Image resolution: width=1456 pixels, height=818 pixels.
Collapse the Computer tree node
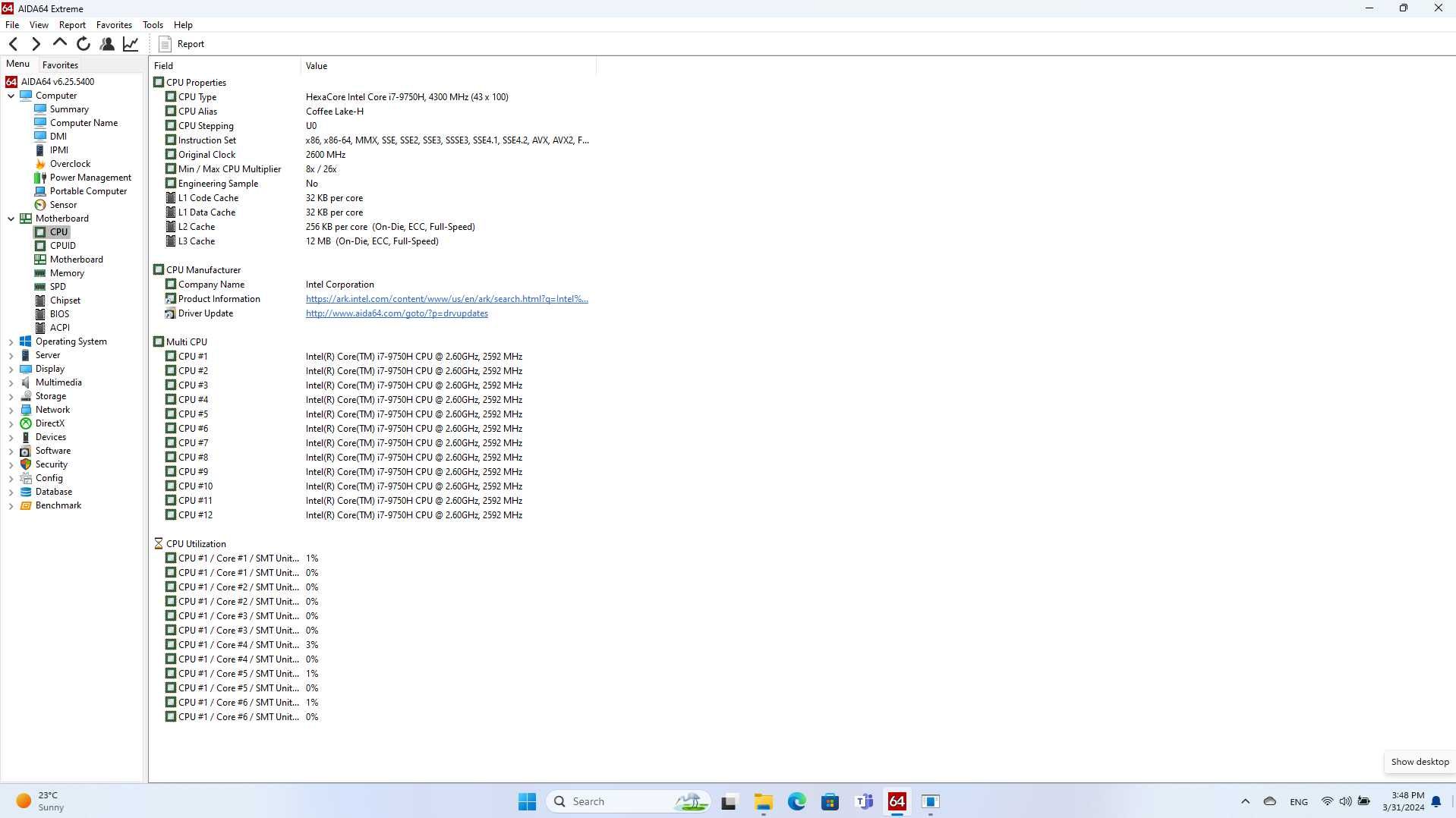coord(11,96)
